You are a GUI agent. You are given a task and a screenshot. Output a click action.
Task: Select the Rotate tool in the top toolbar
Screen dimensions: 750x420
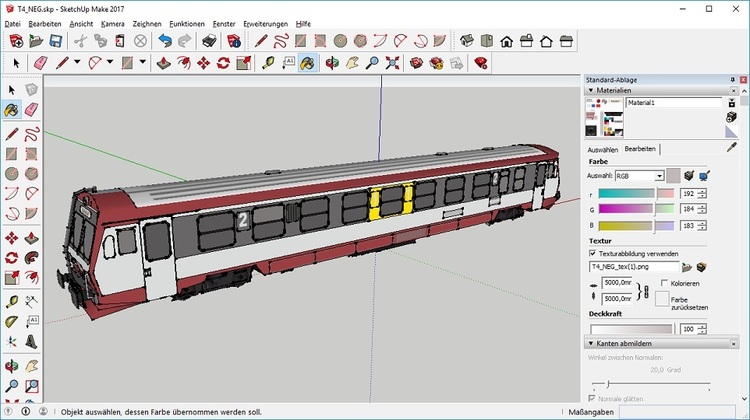(x=223, y=63)
